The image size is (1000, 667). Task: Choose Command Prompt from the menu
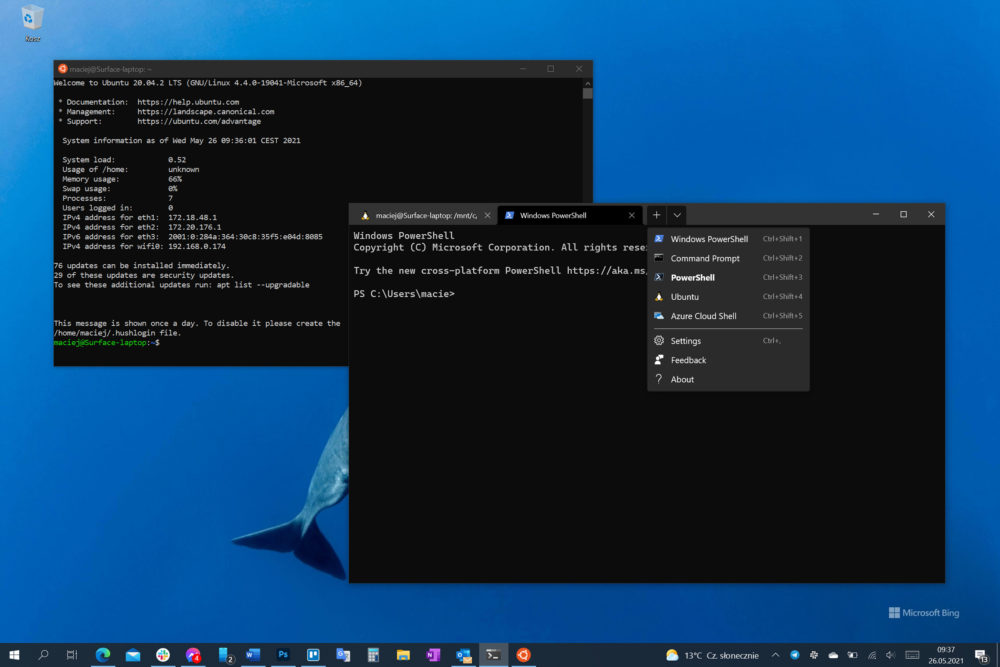pos(728,258)
